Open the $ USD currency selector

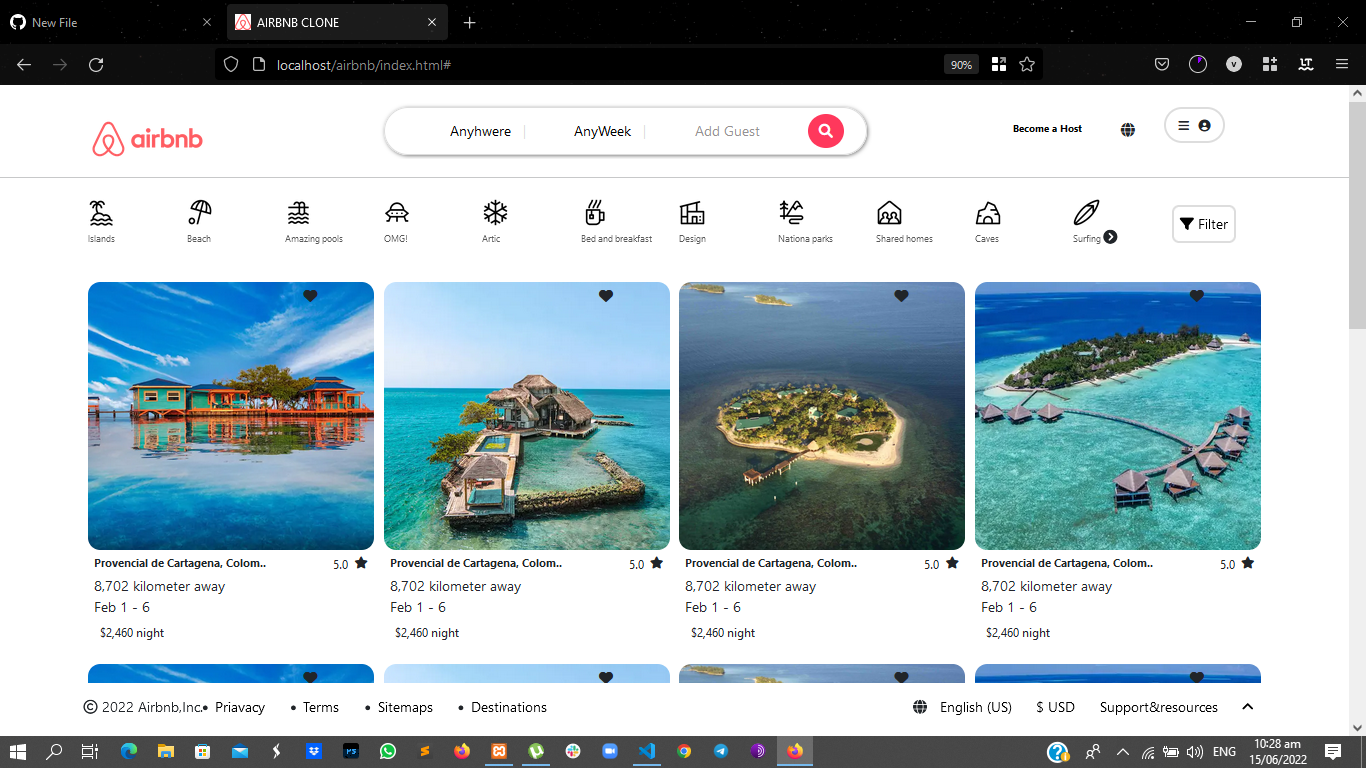pos(1056,707)
